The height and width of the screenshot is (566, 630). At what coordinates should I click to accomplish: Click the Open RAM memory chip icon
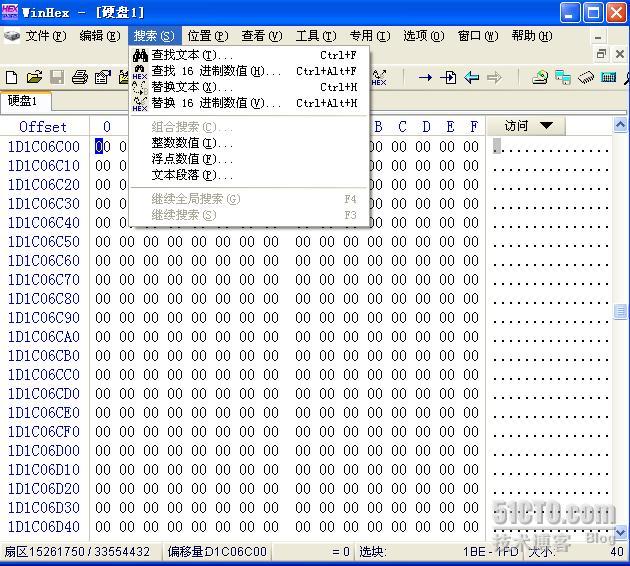click(x=586, y=77)
